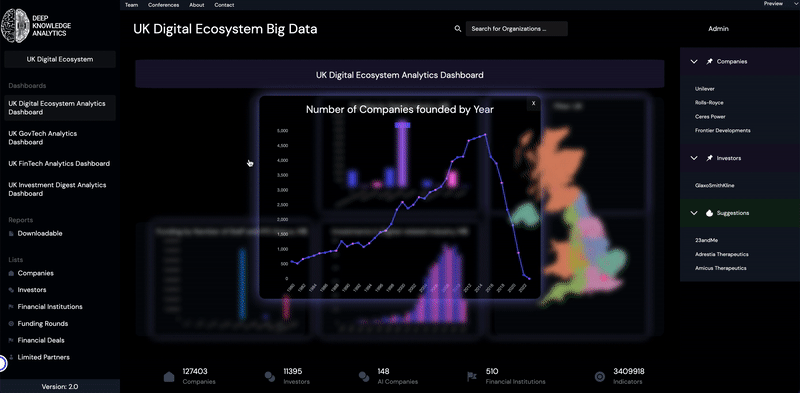Select GlaxoSmithKline in Investors panel
The image size is (800, 393).
pyautogui.click(x=714, y=186)
